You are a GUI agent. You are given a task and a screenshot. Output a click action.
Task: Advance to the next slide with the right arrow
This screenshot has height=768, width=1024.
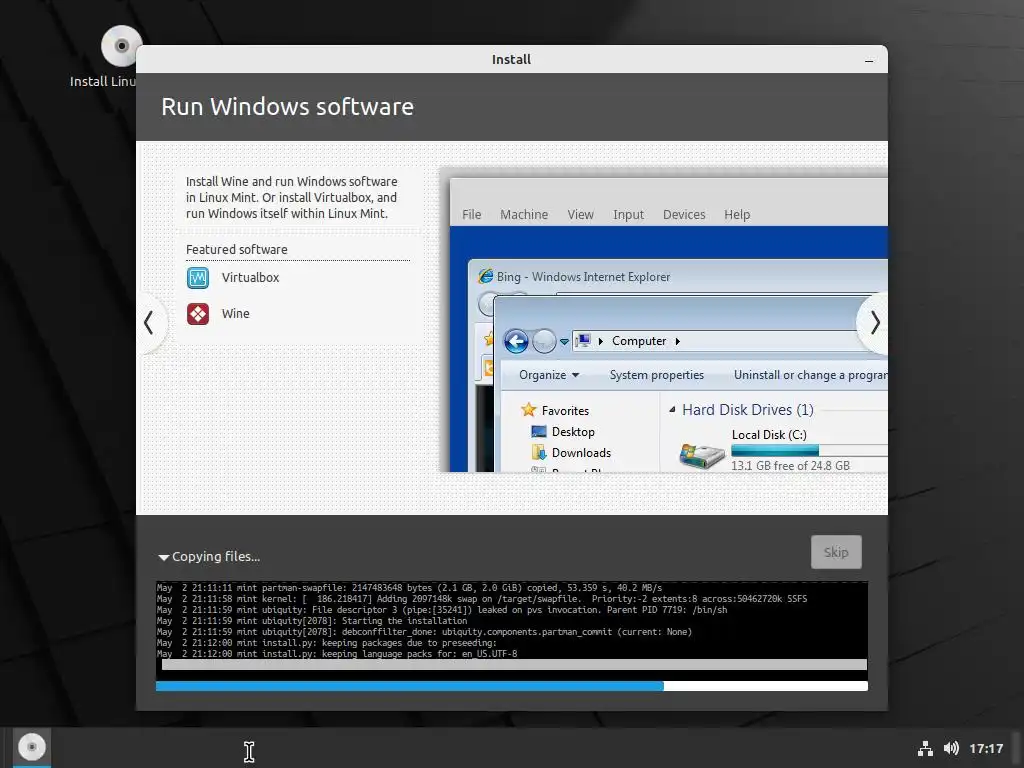click(874, 323)
